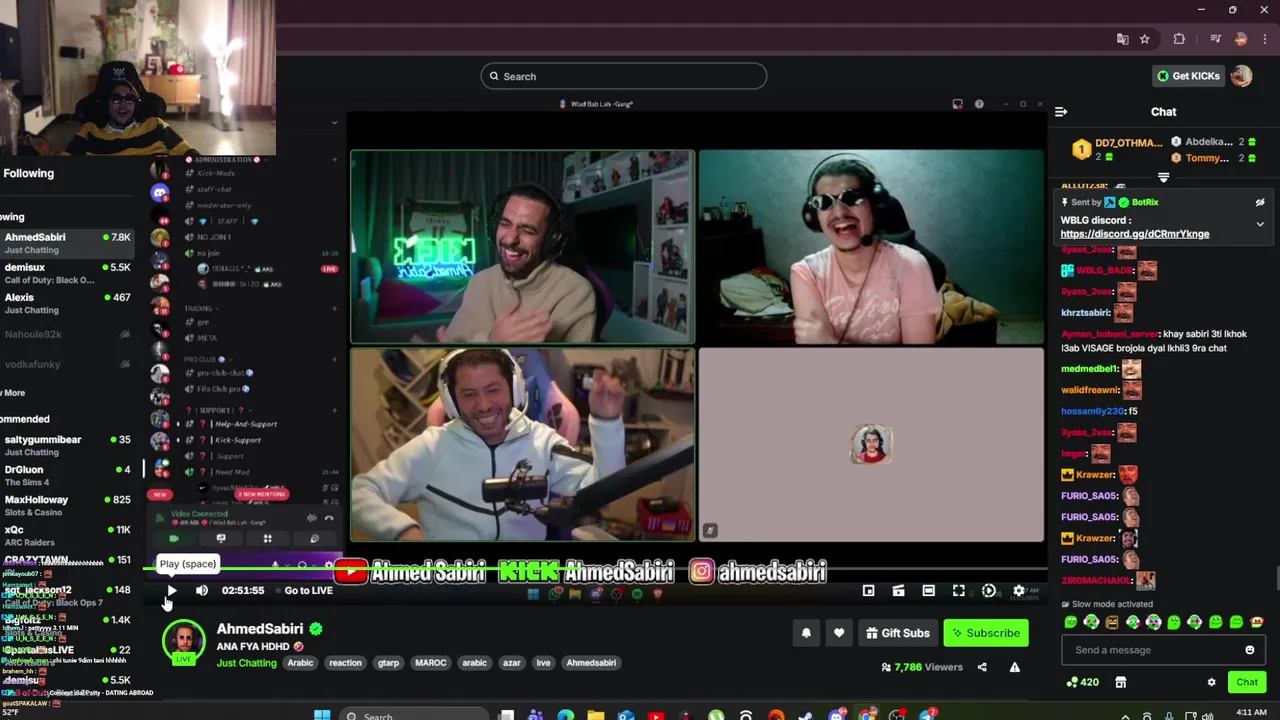The image size is (1280, 720).
Task: View 420 channel points balance
Action: pyautogui.click(x=1083, y=682)
